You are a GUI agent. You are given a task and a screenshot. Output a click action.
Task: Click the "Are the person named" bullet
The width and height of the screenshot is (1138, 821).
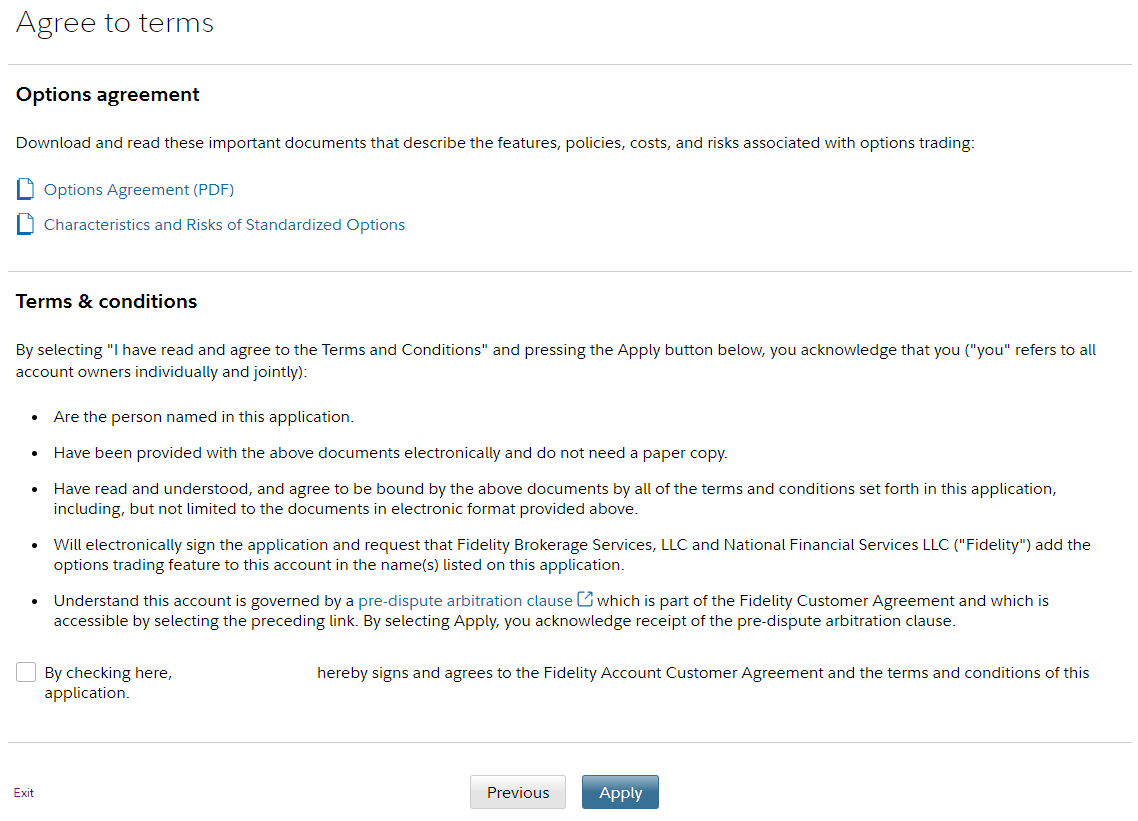coord(204,417)
